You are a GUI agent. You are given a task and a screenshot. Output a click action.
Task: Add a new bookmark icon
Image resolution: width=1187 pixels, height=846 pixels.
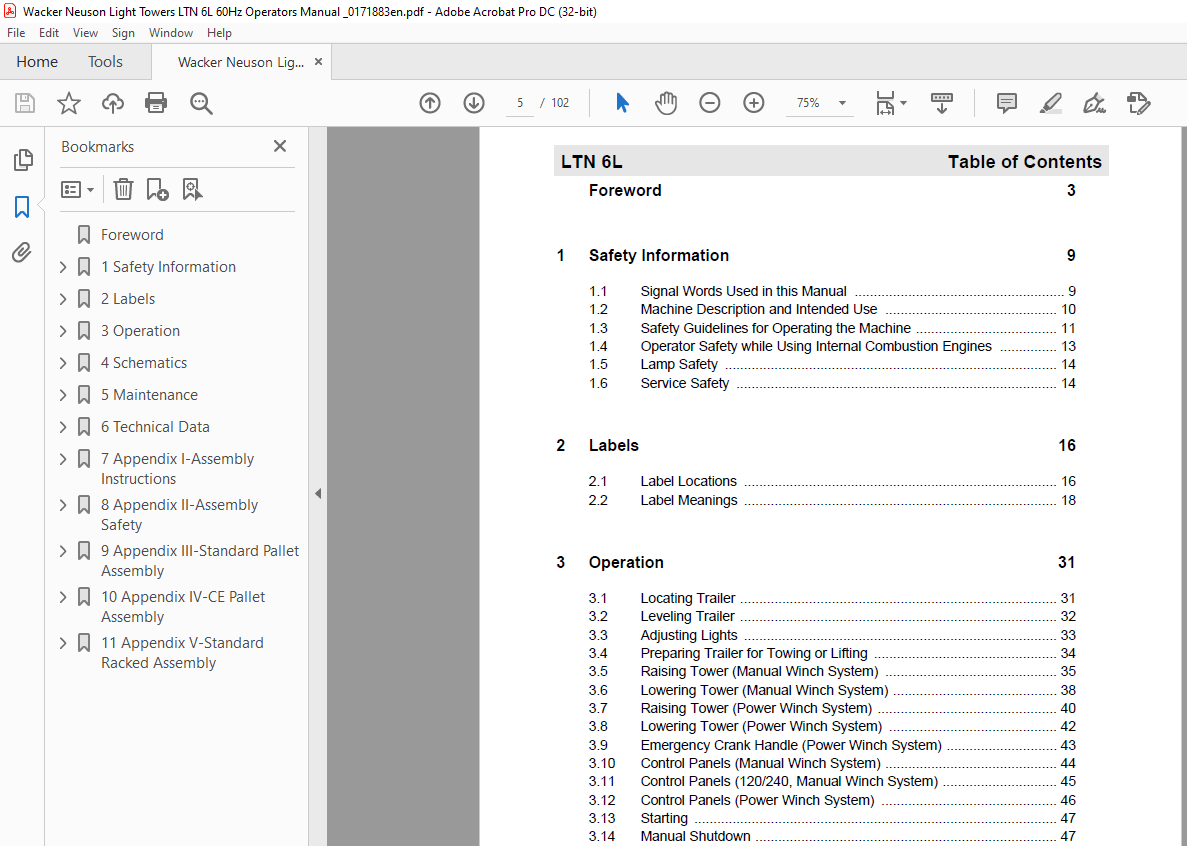coord(157,189)
